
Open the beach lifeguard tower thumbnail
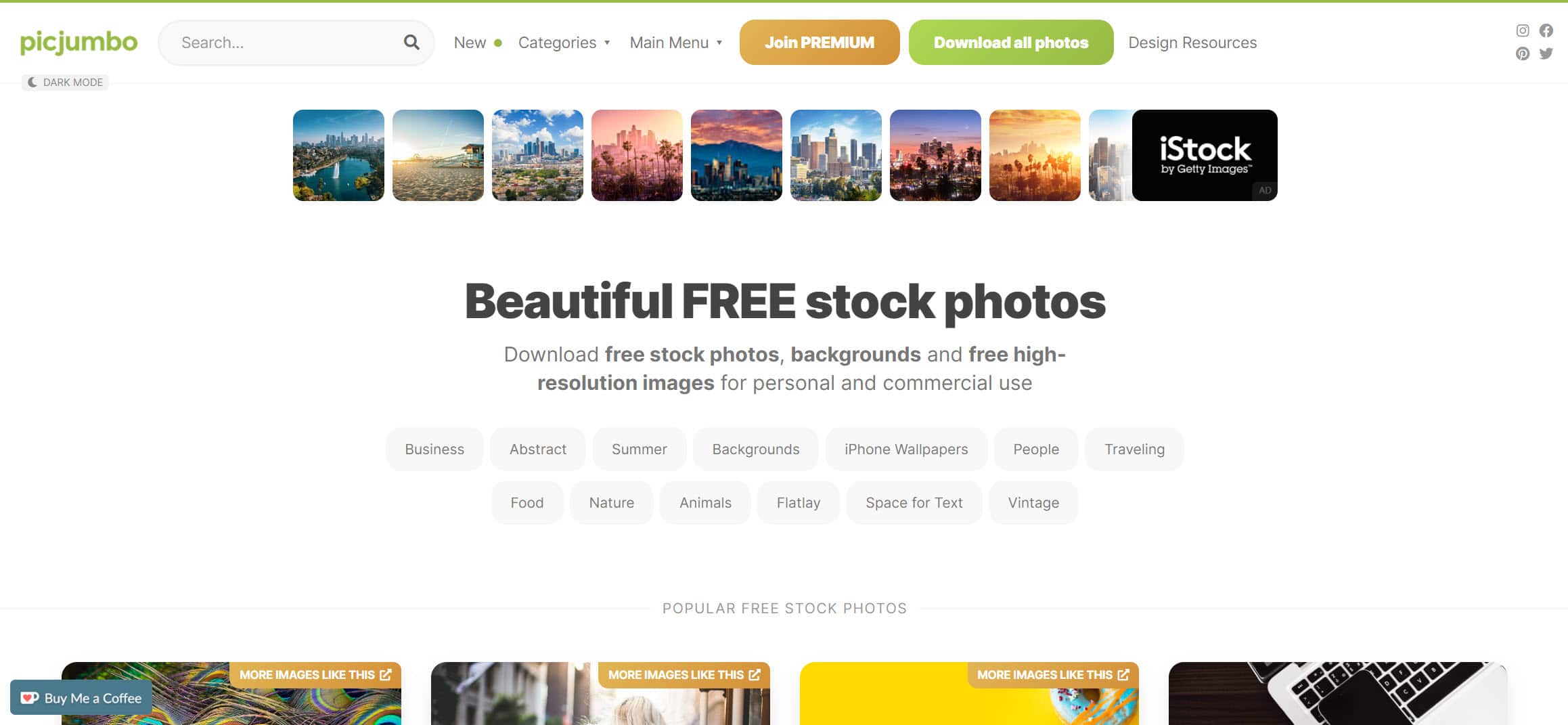click(438, 155)
